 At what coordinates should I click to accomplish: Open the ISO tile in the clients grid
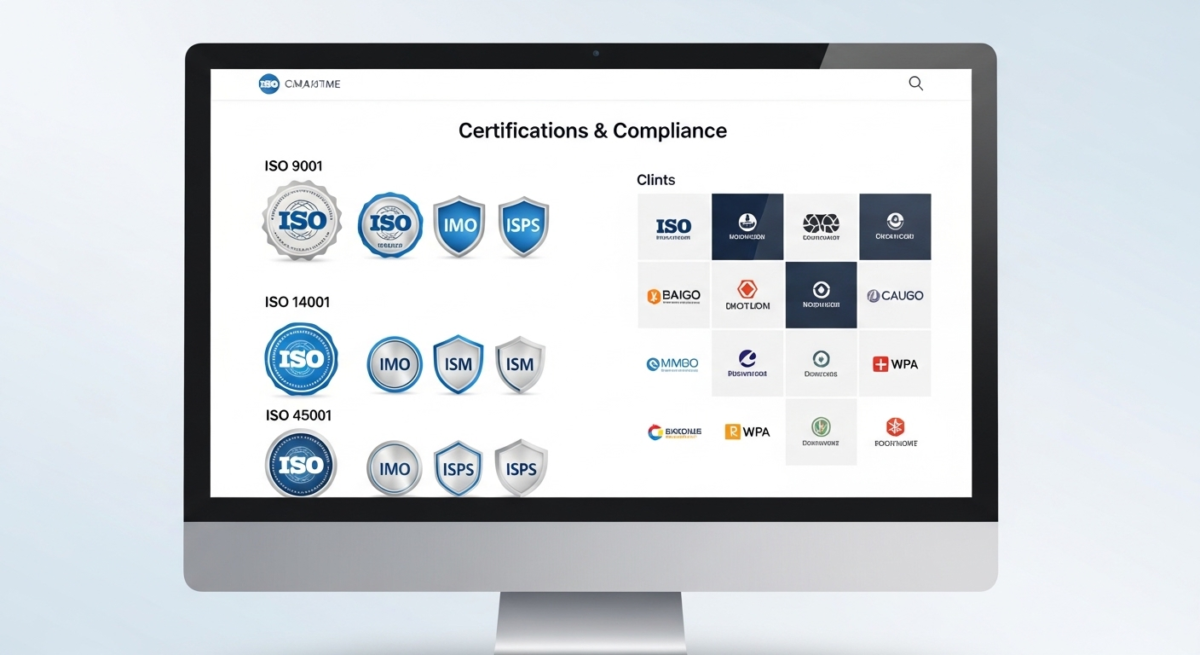[674, 227]
